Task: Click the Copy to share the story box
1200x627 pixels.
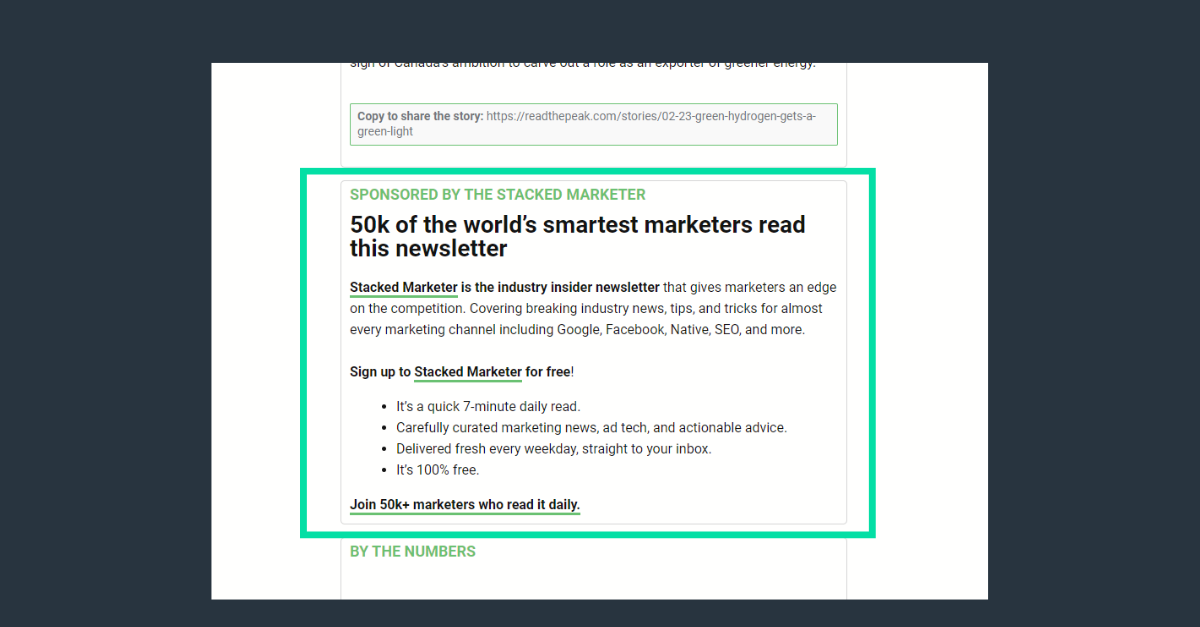Action: 593,123
